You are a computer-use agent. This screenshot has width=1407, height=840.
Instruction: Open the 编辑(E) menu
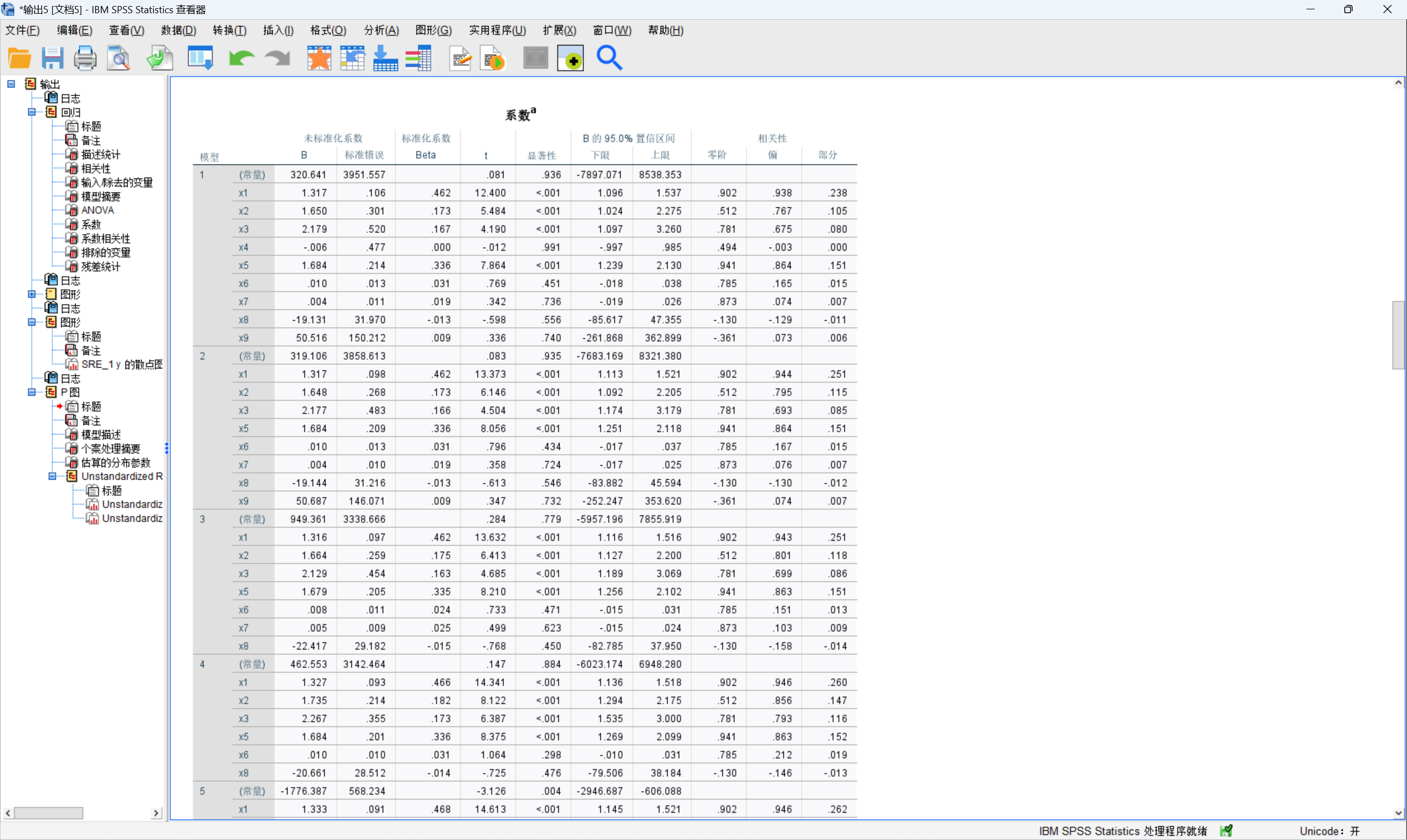point(74,31)
